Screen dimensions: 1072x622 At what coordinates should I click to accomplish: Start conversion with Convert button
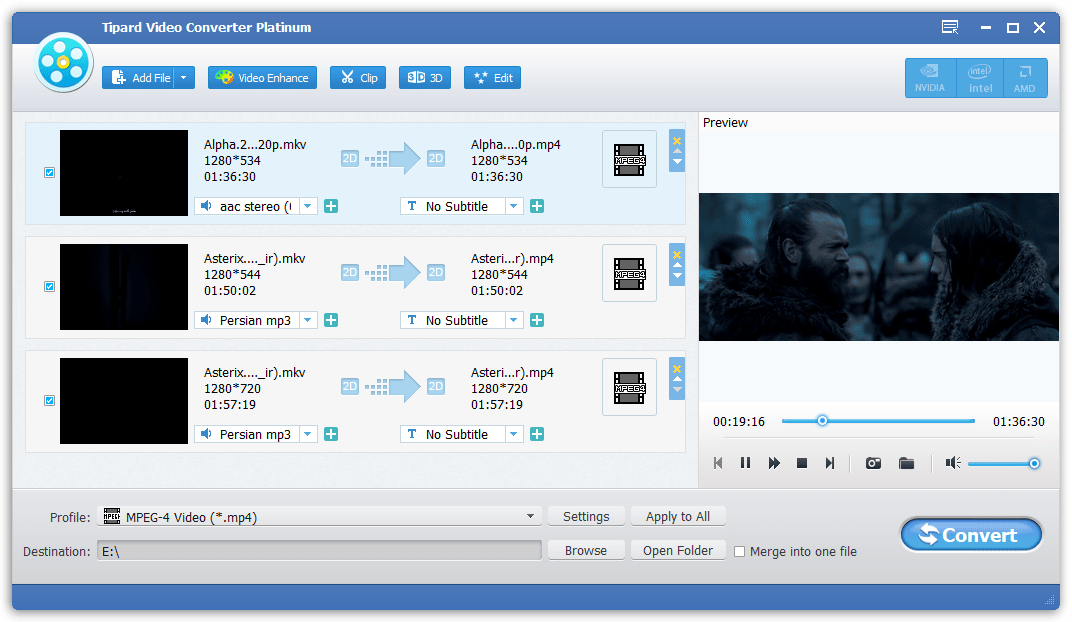(971, 535)
